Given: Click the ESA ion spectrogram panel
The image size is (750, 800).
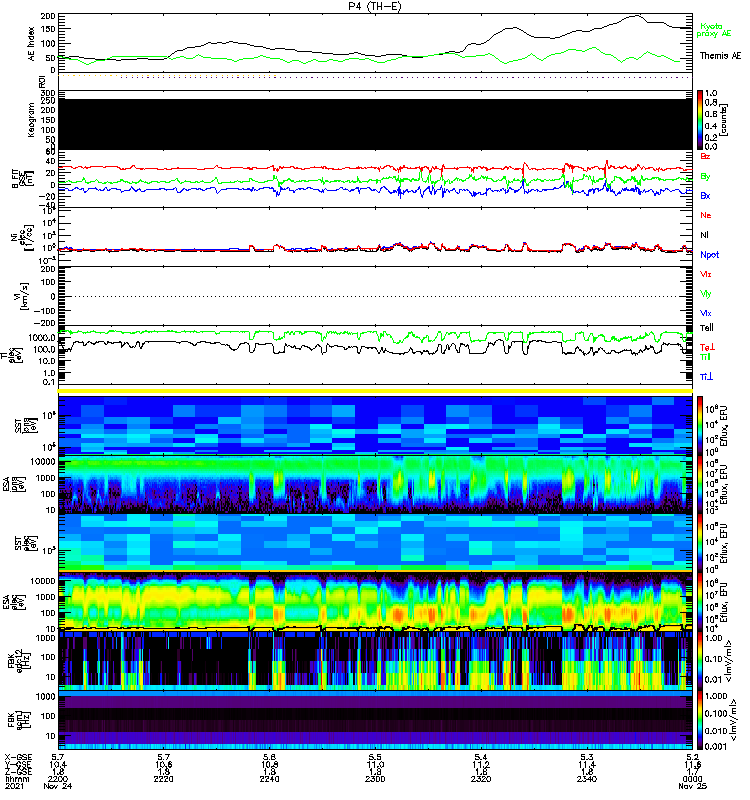Looking at the screenshot, I should [376, 484].
